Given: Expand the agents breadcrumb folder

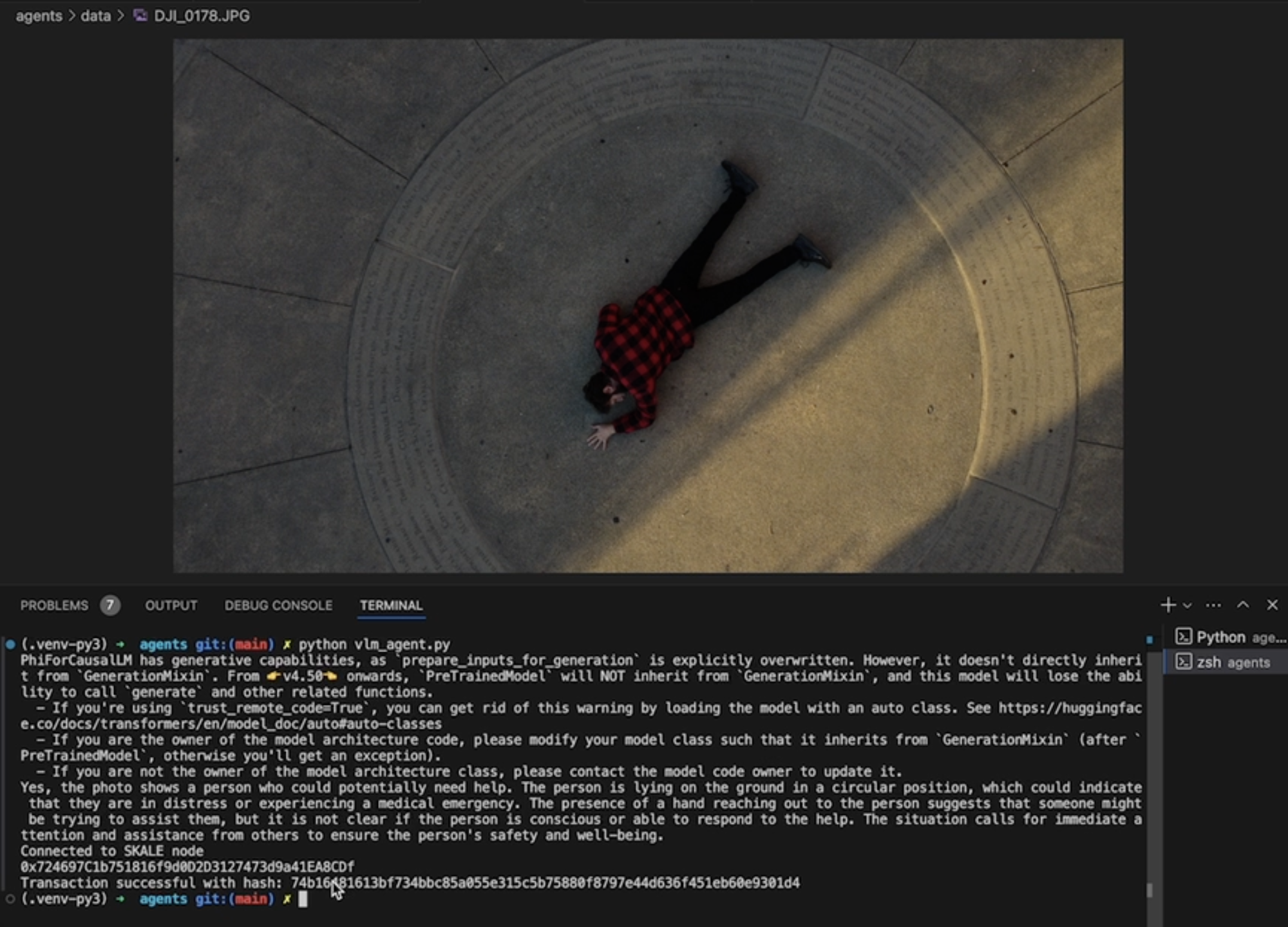Looking at the screenshot, I should point(39,15).
